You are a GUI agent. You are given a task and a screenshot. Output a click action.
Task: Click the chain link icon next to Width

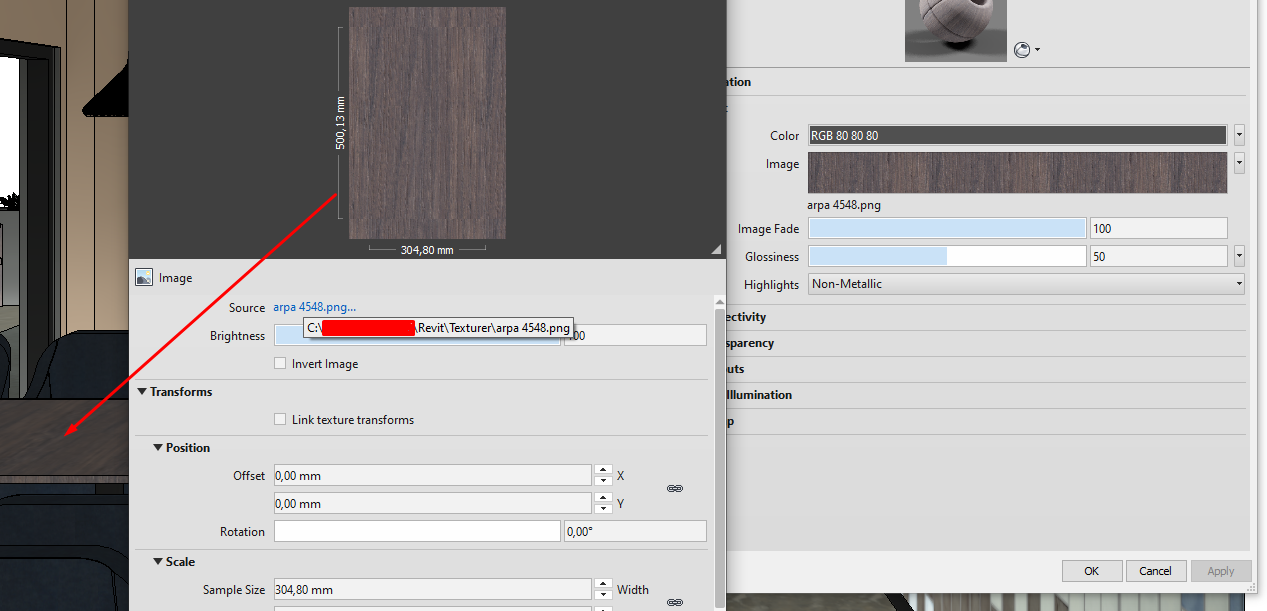point(675,602)
